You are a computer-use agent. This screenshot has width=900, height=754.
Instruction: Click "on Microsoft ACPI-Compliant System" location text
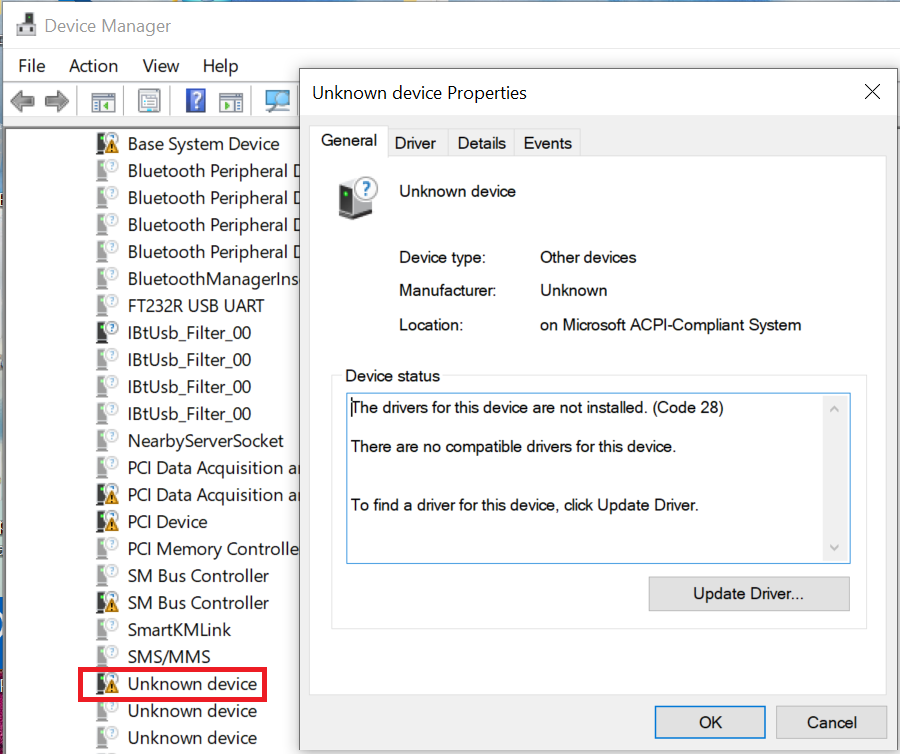670,325
